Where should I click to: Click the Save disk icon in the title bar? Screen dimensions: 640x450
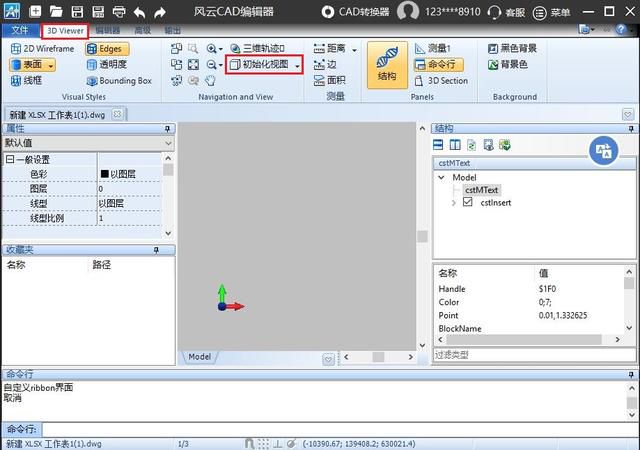pyautogui.click(x=77, y=11)
